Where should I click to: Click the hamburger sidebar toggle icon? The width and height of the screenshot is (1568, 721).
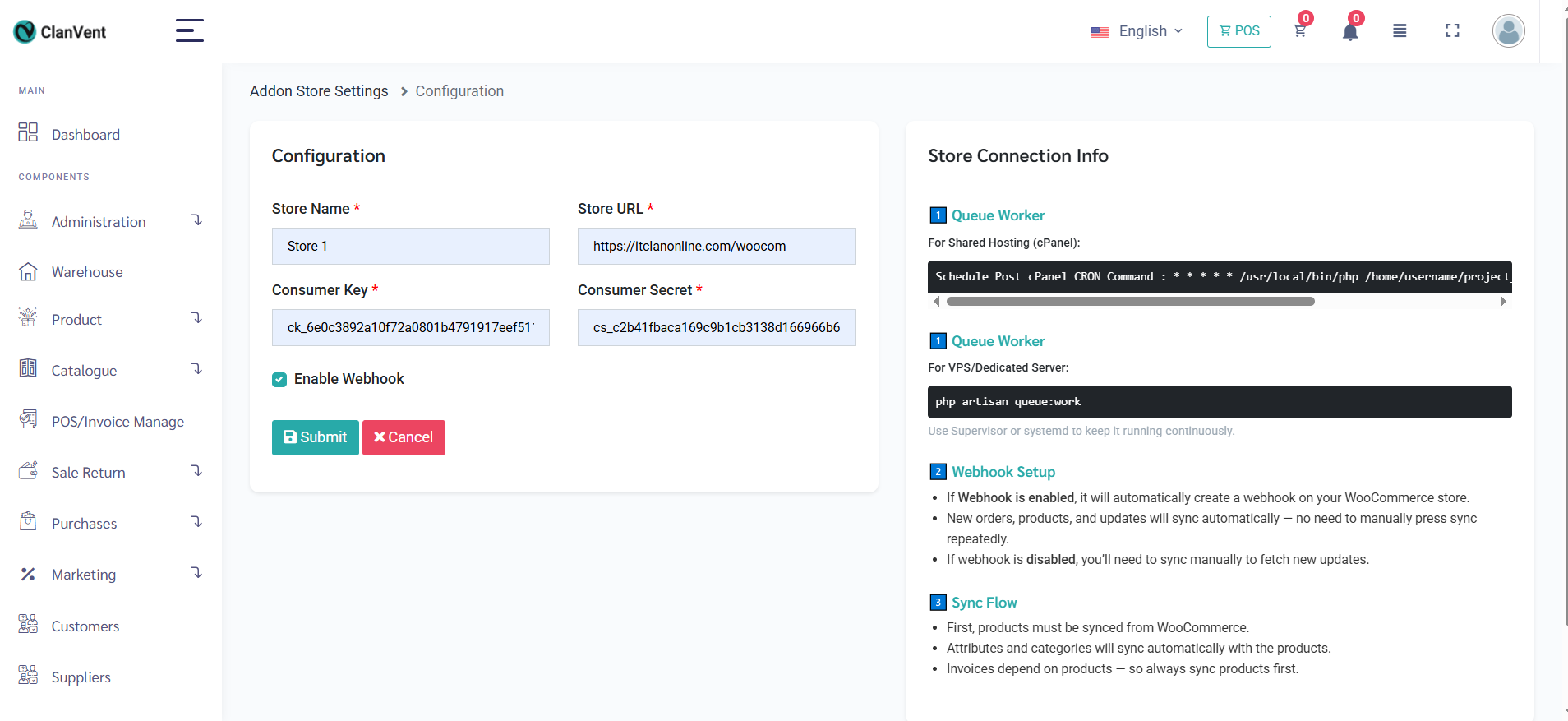(189, 30)
